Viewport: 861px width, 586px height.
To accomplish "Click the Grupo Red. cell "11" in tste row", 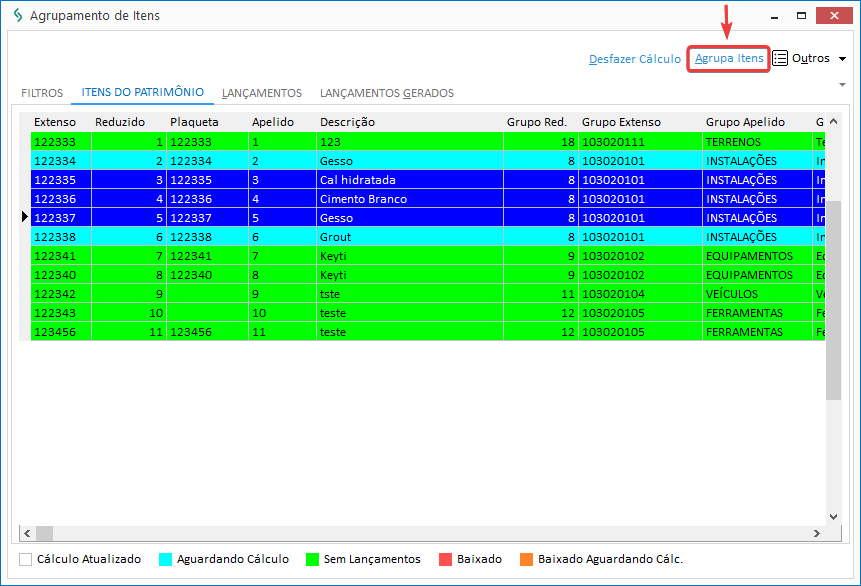I will pos(541,294).
